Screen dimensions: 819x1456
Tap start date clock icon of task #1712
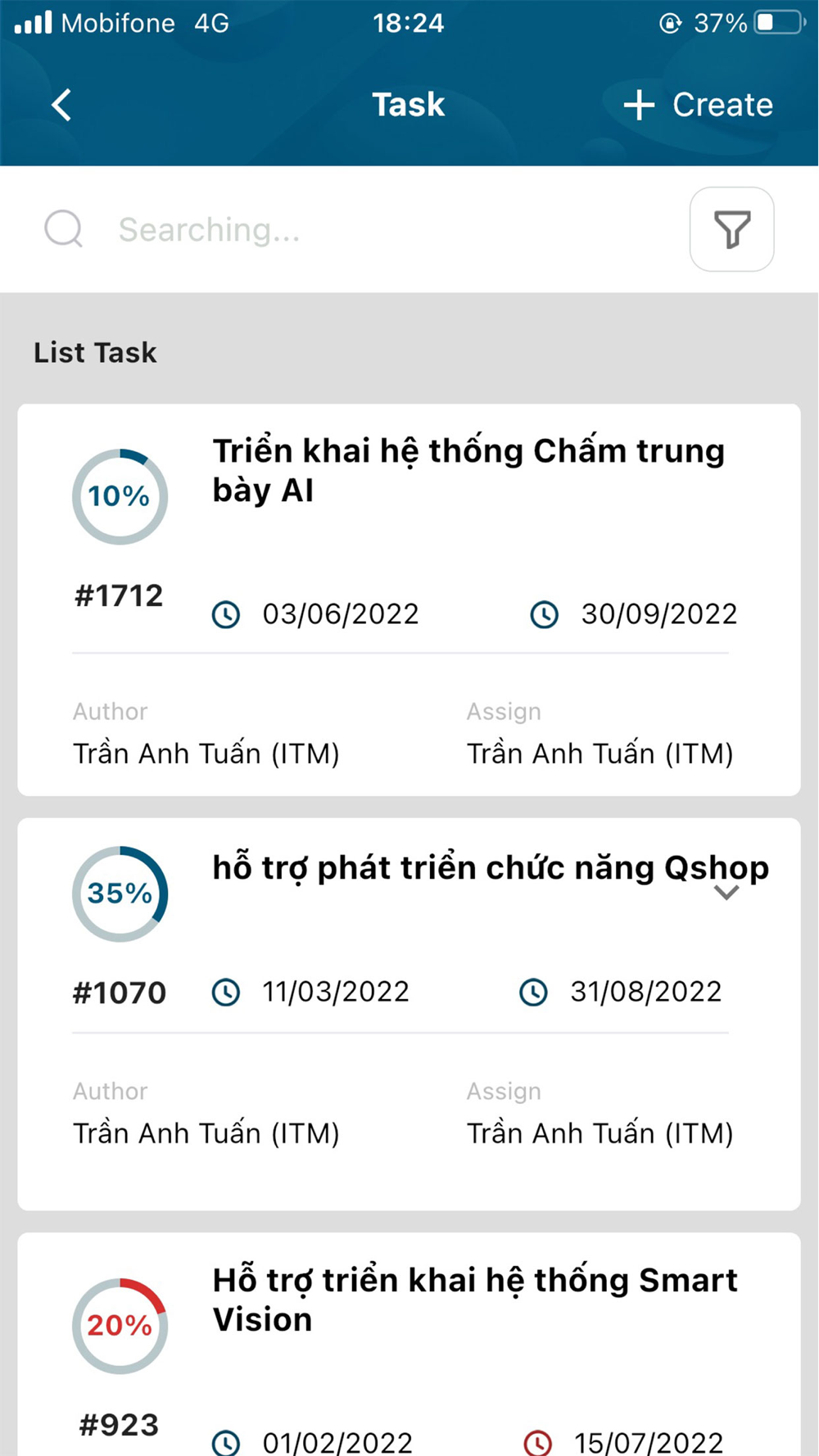click(x=226, y=614)
